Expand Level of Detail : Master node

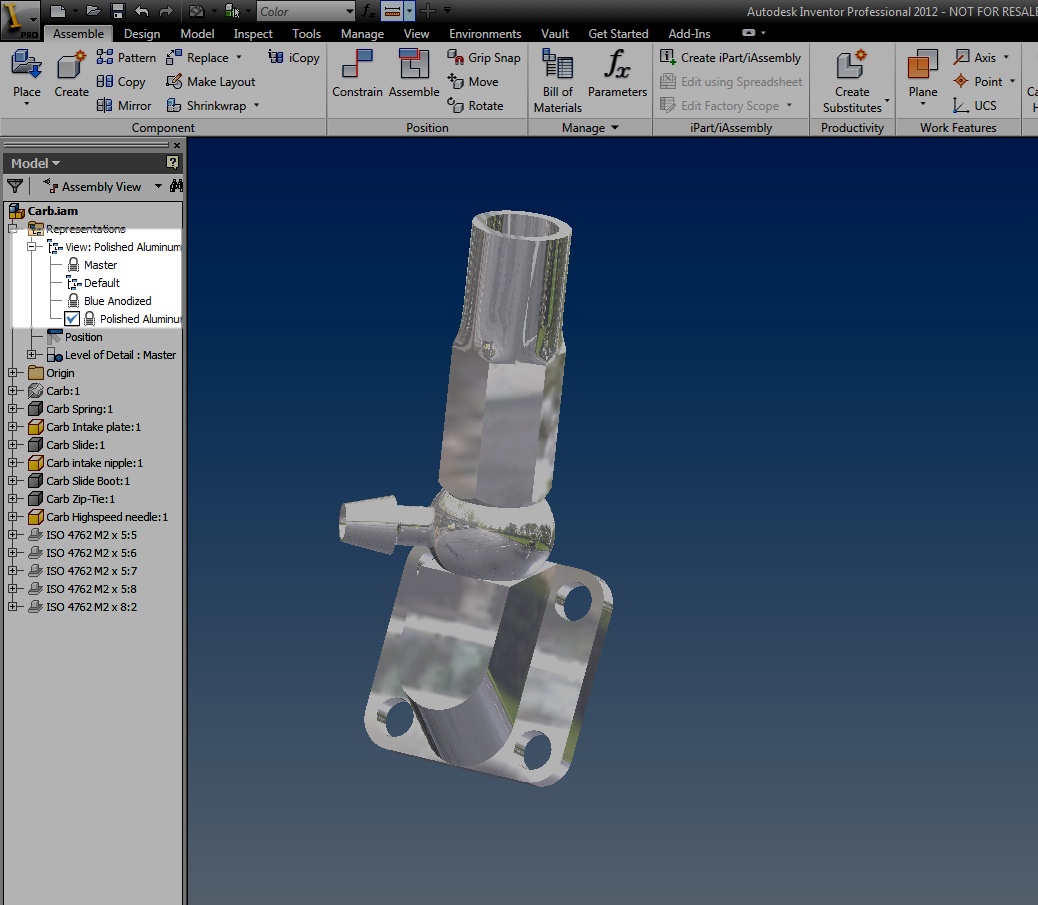click(30, 355)
